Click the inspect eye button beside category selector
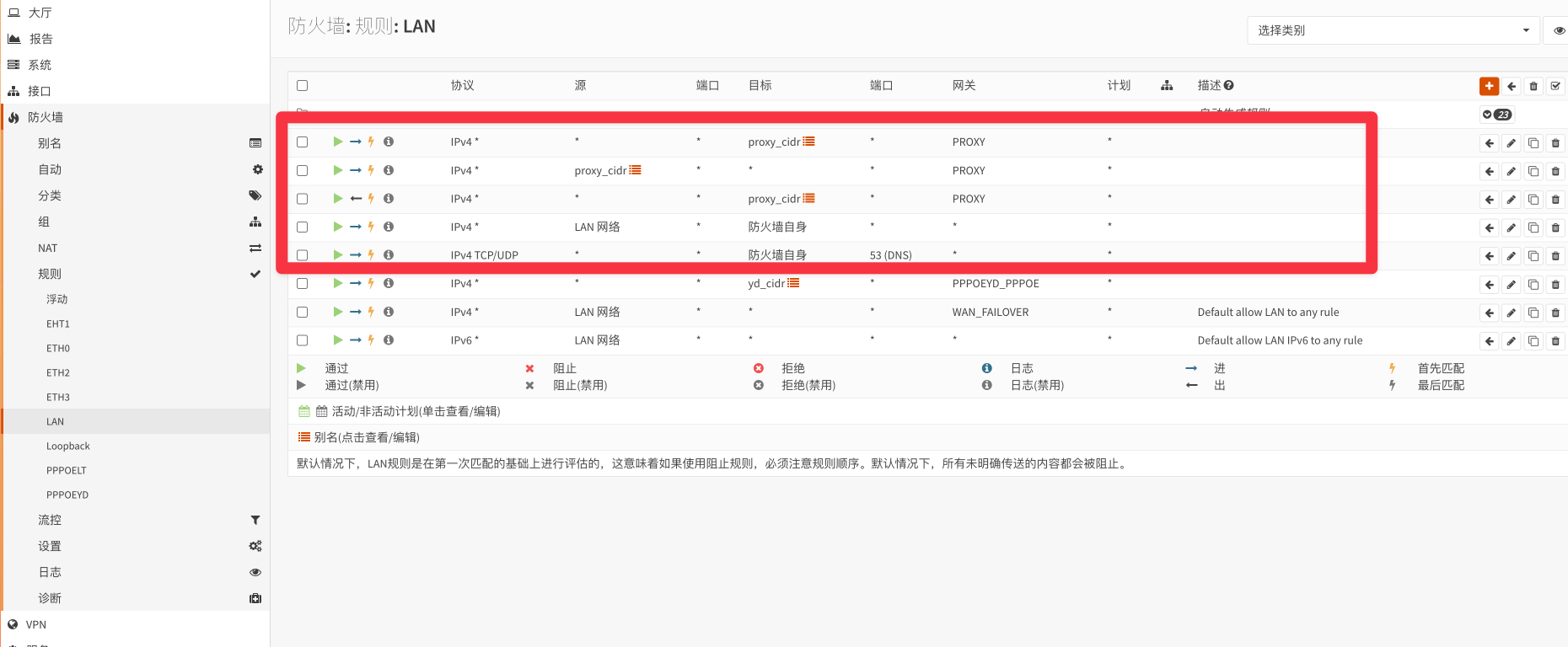The width and height of the screenshot is (1568, 647). click(x=1558, y=30)
